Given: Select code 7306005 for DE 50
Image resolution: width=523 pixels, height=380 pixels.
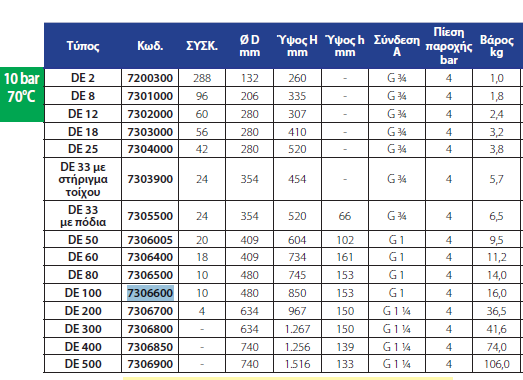Looking at the screenshot, I should click(150, 240).
